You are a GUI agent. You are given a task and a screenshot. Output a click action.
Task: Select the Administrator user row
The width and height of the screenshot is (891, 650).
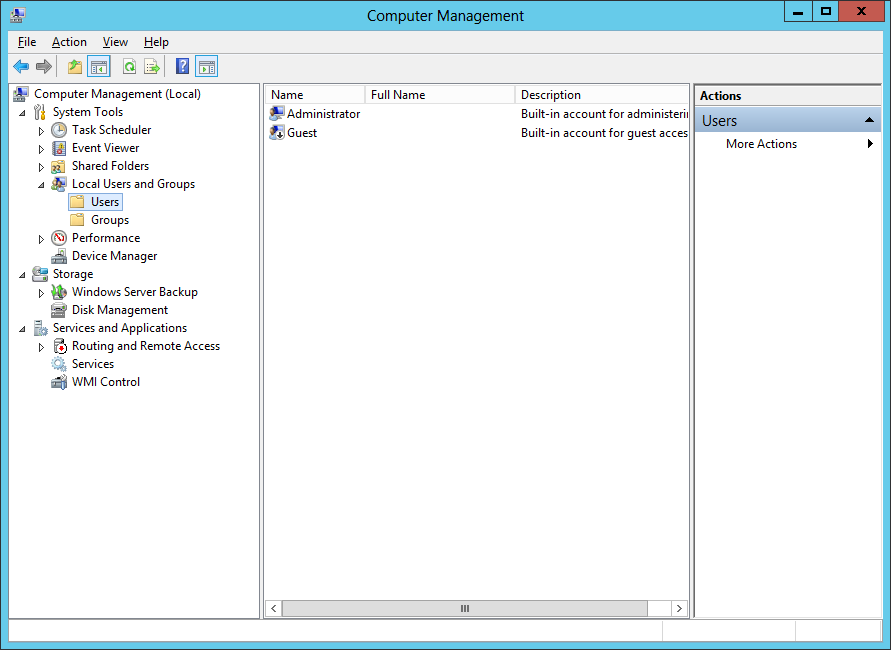pos(477,114)
